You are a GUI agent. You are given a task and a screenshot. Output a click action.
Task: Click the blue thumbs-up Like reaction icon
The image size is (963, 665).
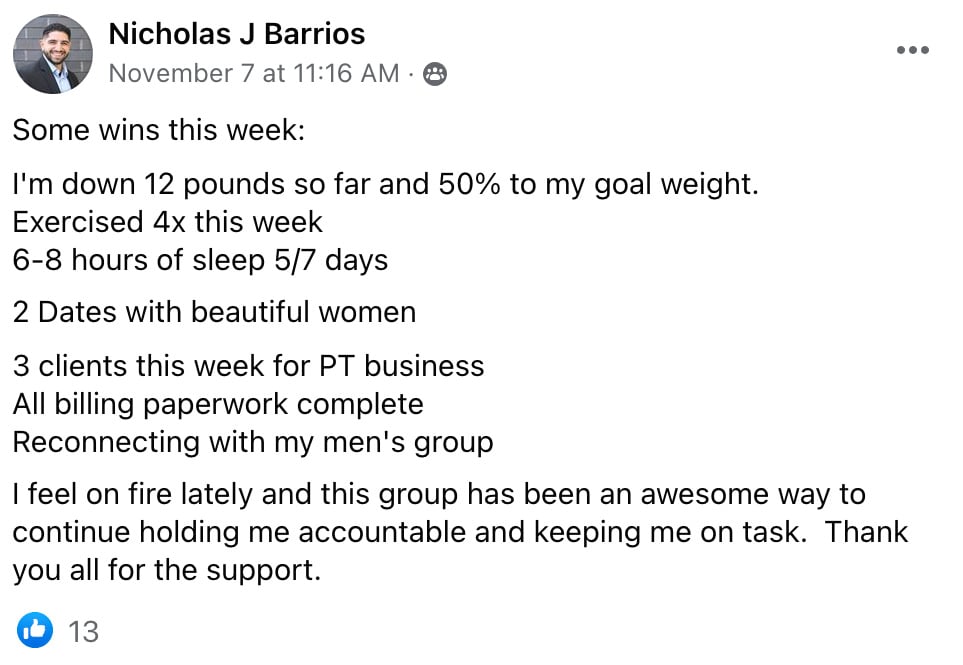coord(35,630)
